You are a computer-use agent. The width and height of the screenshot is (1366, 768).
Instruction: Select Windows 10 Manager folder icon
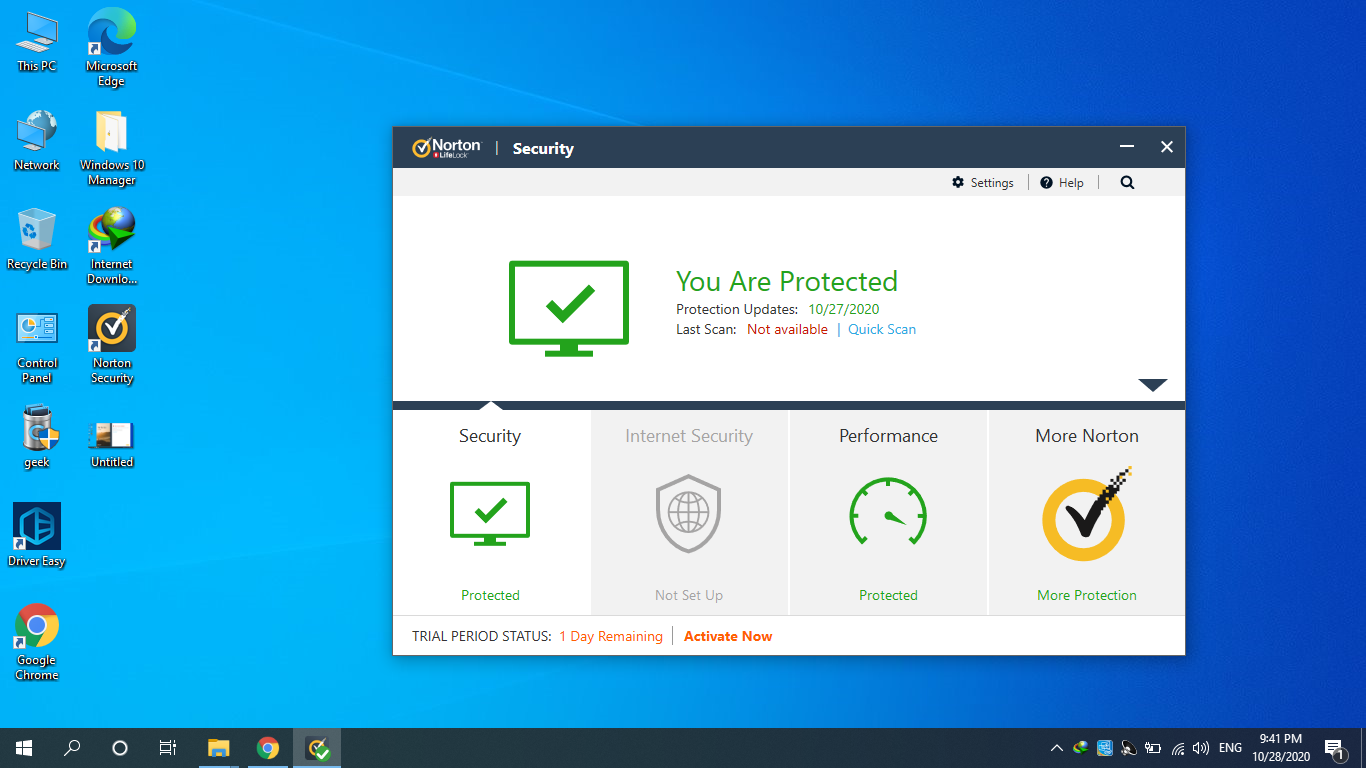click(x=112, y=147)
